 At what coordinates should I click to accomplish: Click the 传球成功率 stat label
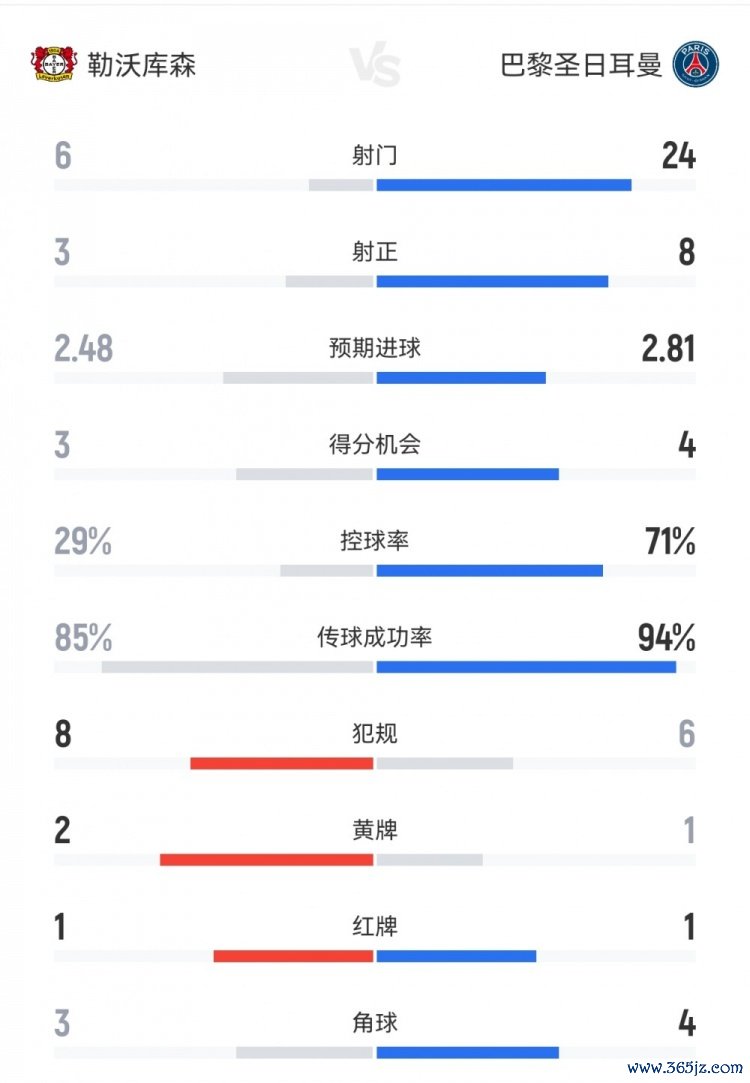pyautogui.click(x=375, y=637)
